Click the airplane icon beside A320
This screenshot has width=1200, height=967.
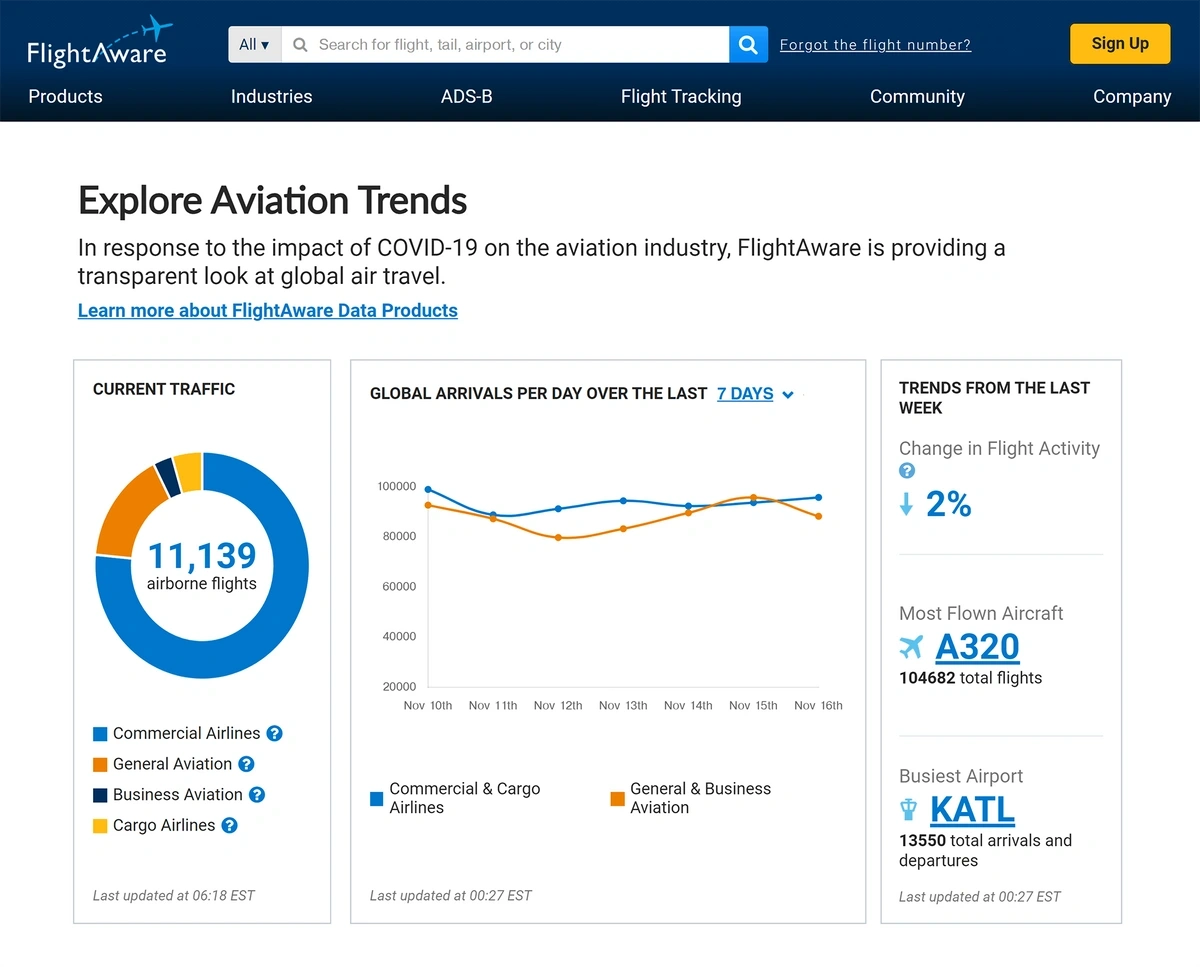[911, 648]
